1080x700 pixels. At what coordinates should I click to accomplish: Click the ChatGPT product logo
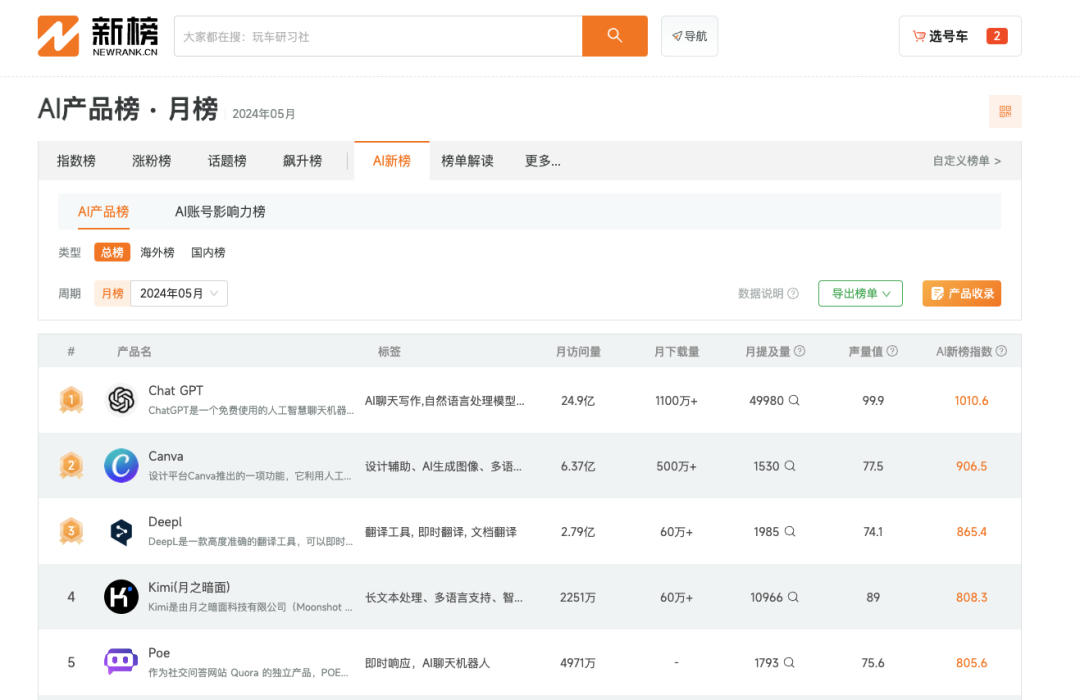[121, 400]
